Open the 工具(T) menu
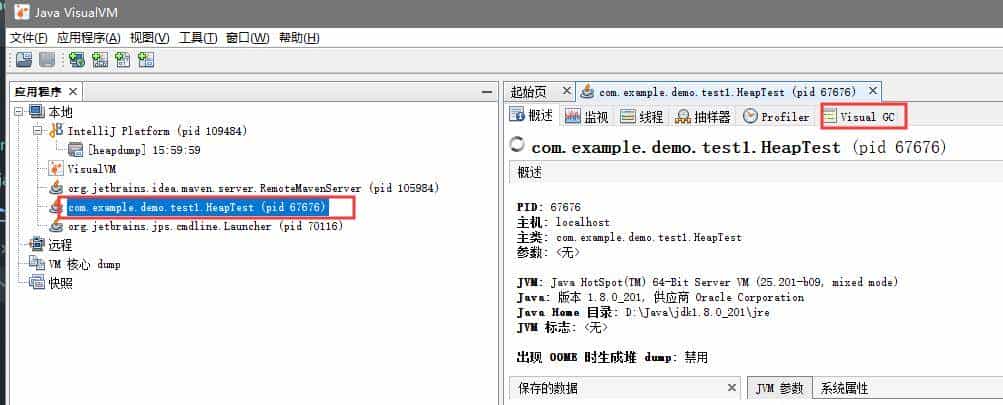 click(x=198, y=38)
